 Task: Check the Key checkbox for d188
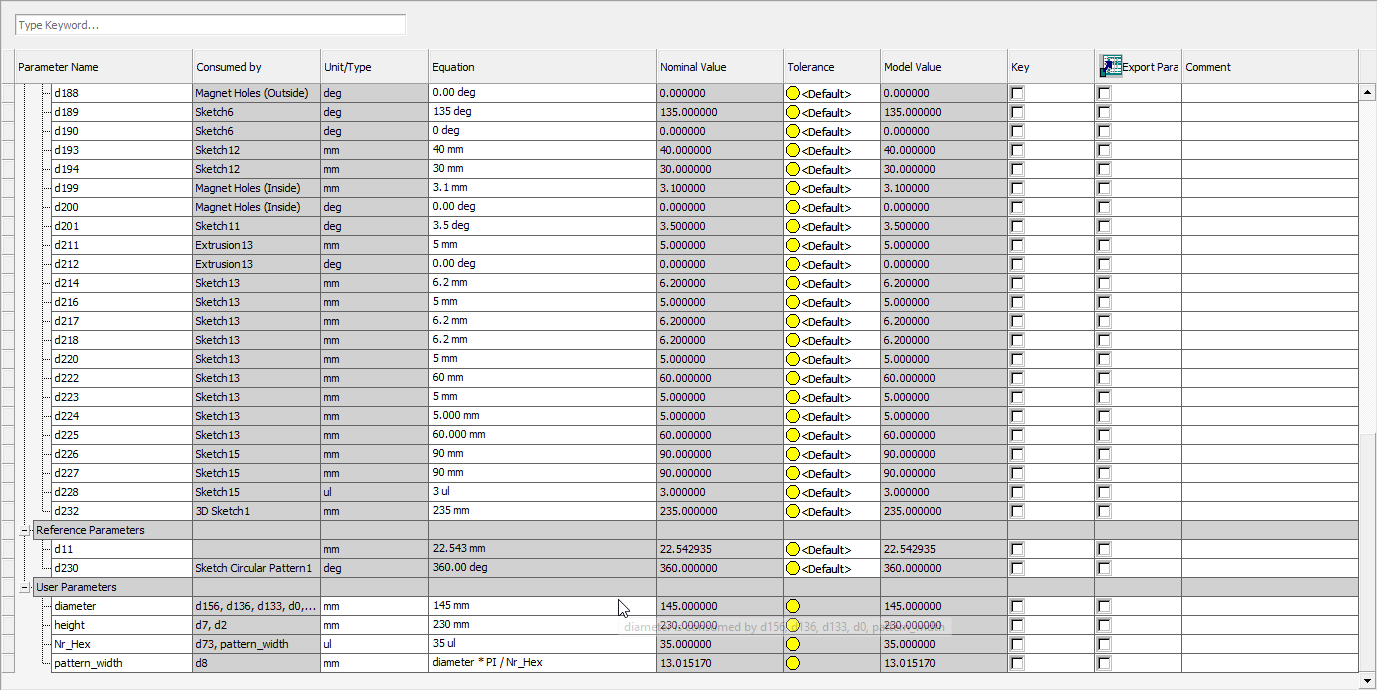click(x=1017, y=93)
